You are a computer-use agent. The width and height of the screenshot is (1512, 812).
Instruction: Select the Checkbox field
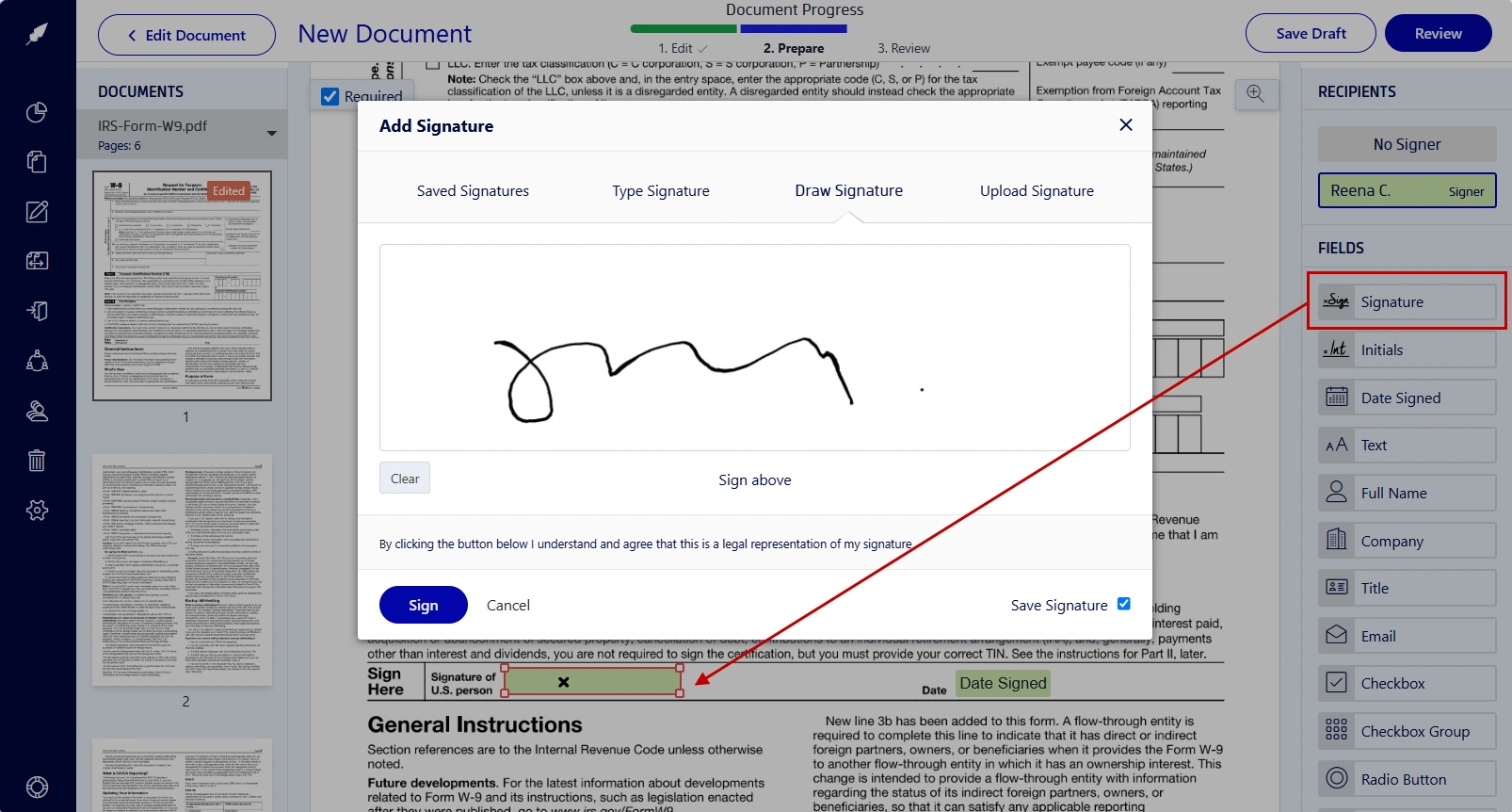(1407, 683)
